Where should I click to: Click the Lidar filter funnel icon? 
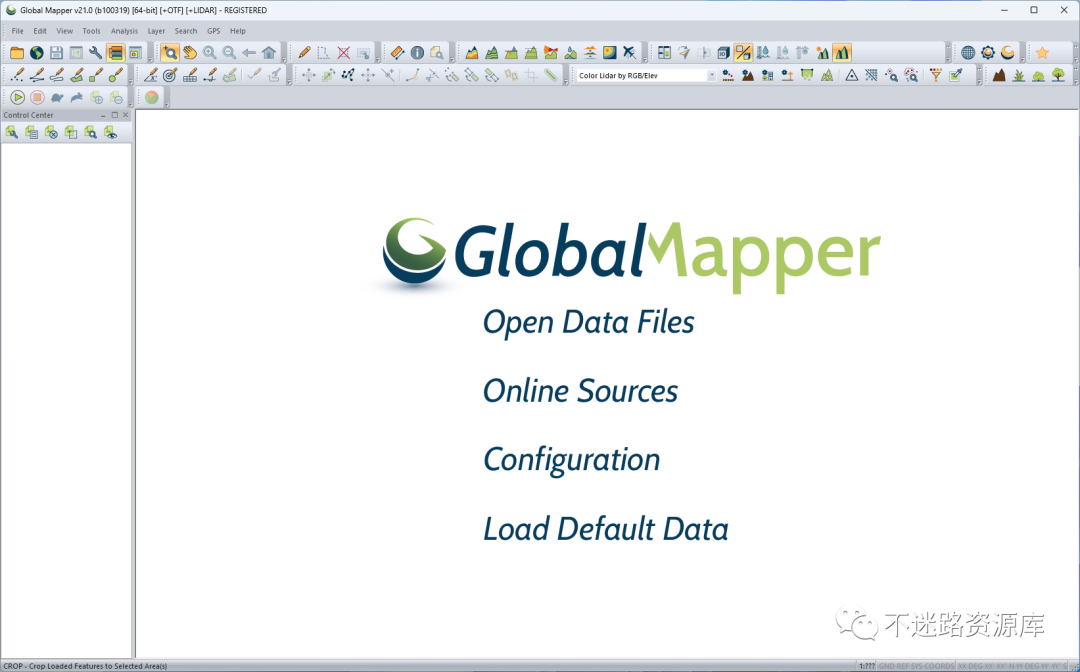935,76
